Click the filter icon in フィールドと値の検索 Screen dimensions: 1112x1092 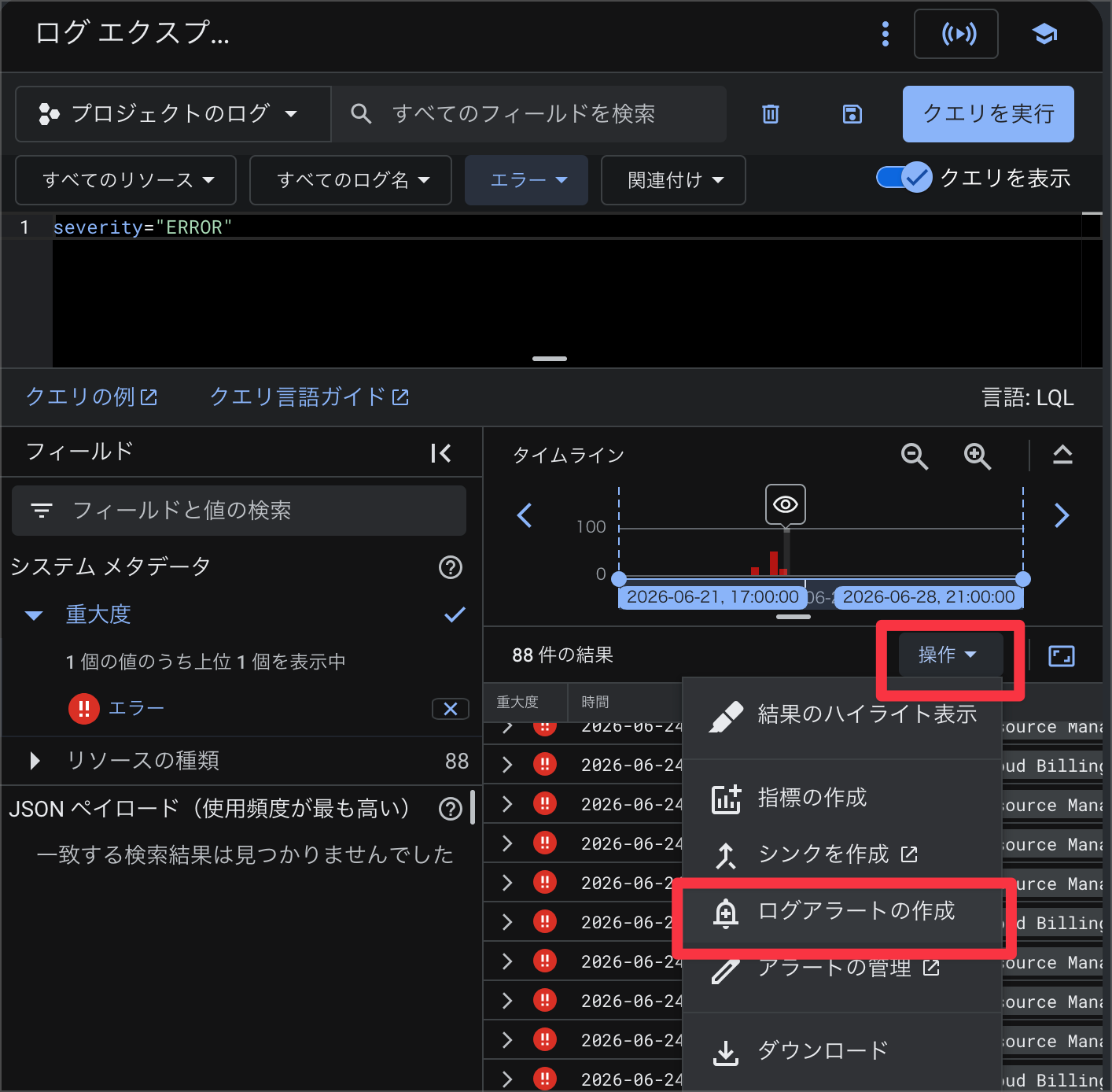coord(42,511)
